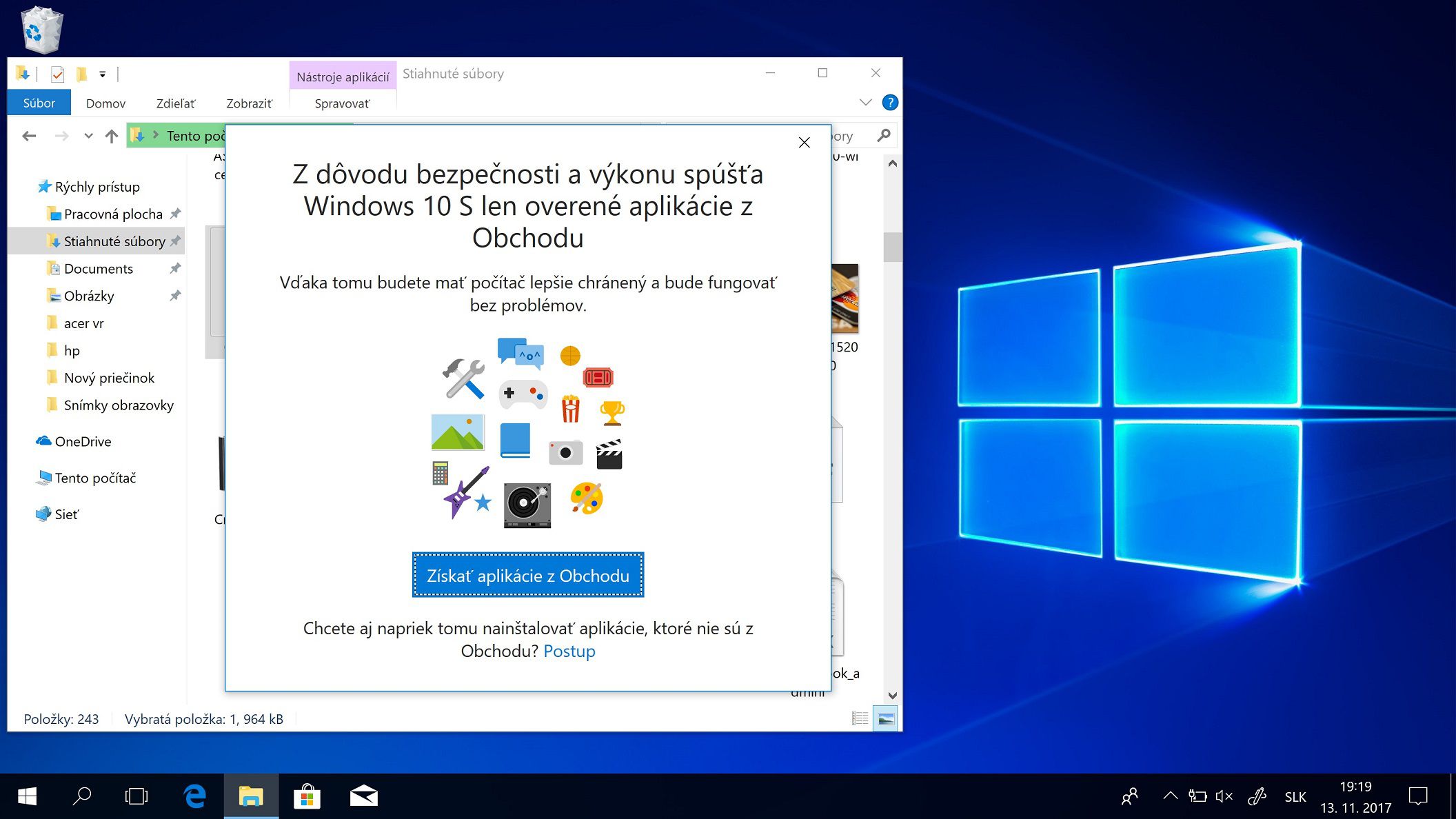Open the Nový priečinok folder
Viewport: 1456px width, 819px height.
tap(109, 378)
